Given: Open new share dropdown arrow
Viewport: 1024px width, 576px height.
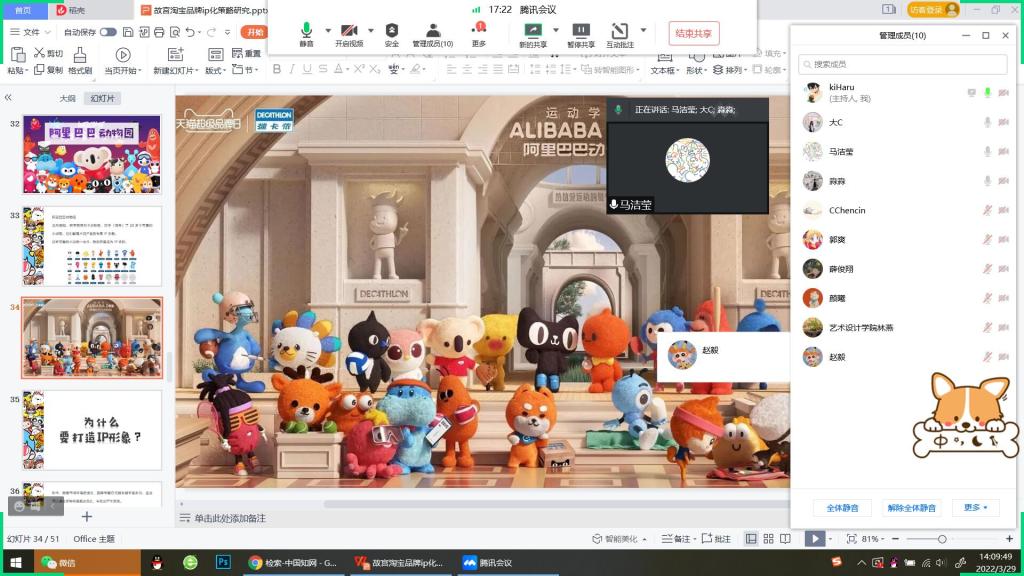Looking at the screenshot, I should click(x=556, y=30).
